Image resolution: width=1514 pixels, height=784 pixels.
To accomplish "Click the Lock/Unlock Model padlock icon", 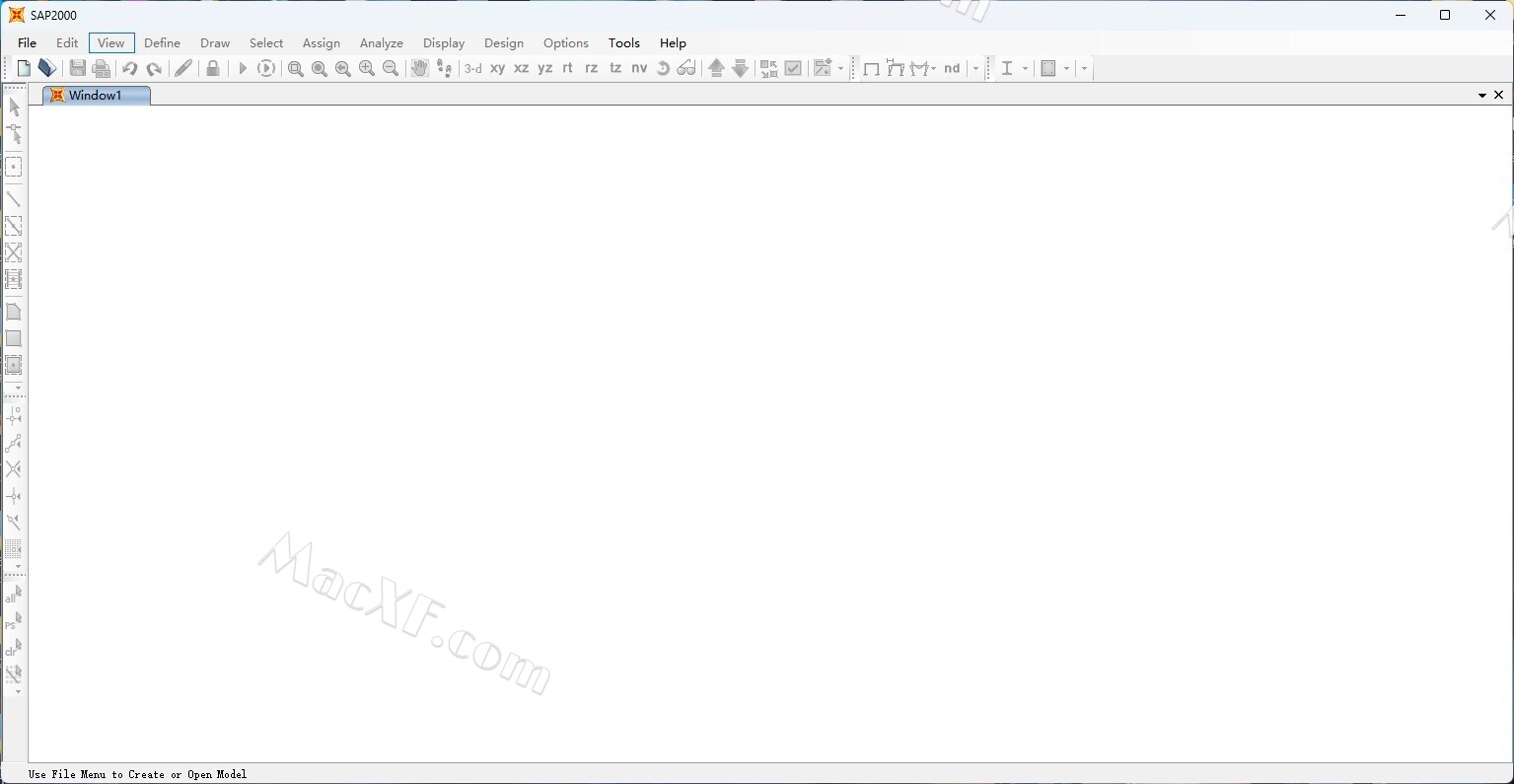I will [x=212, y=68].
